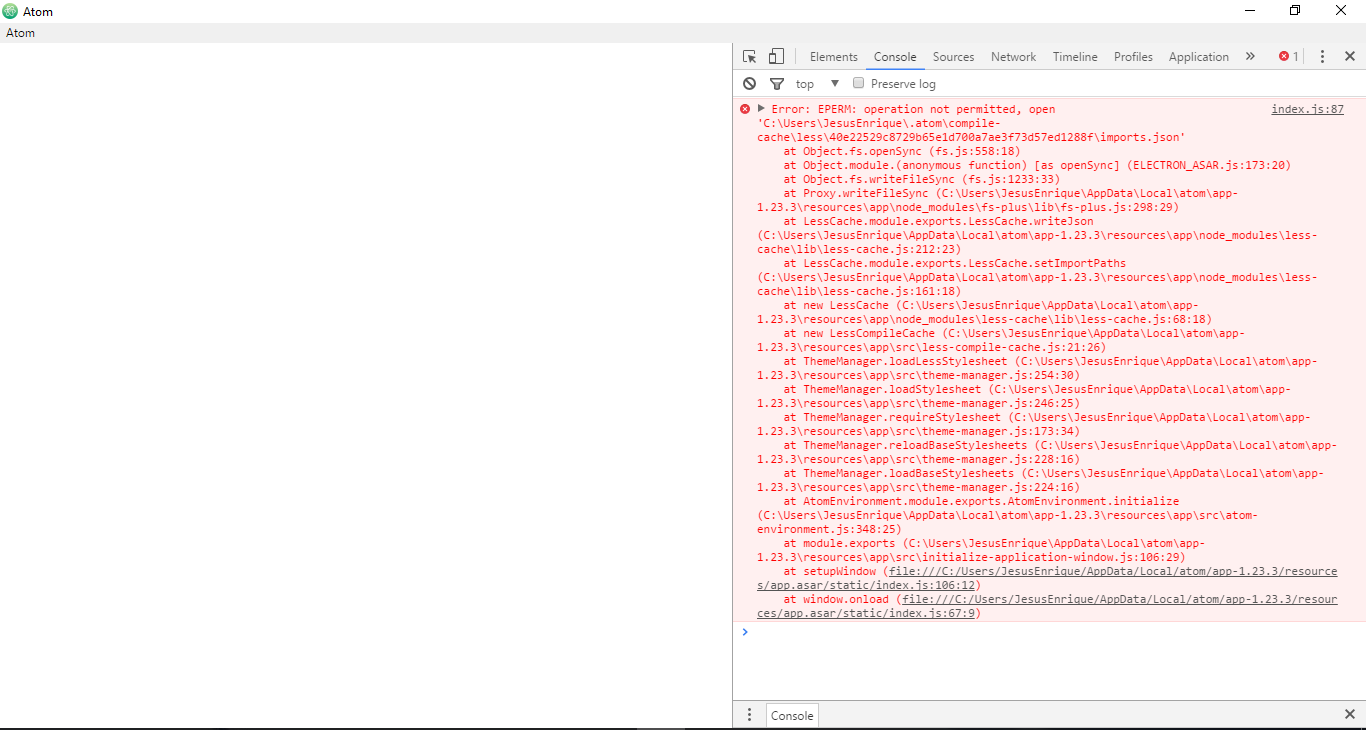
Task: Open the window.onload index.js:67:9 file link
Action: (1046, 607)
